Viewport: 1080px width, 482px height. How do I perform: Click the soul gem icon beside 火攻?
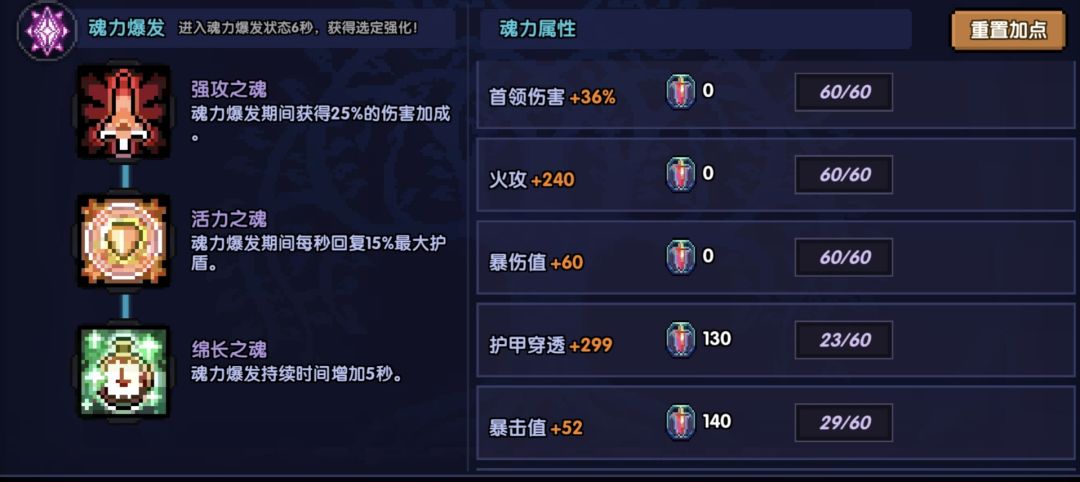[680, 175]
